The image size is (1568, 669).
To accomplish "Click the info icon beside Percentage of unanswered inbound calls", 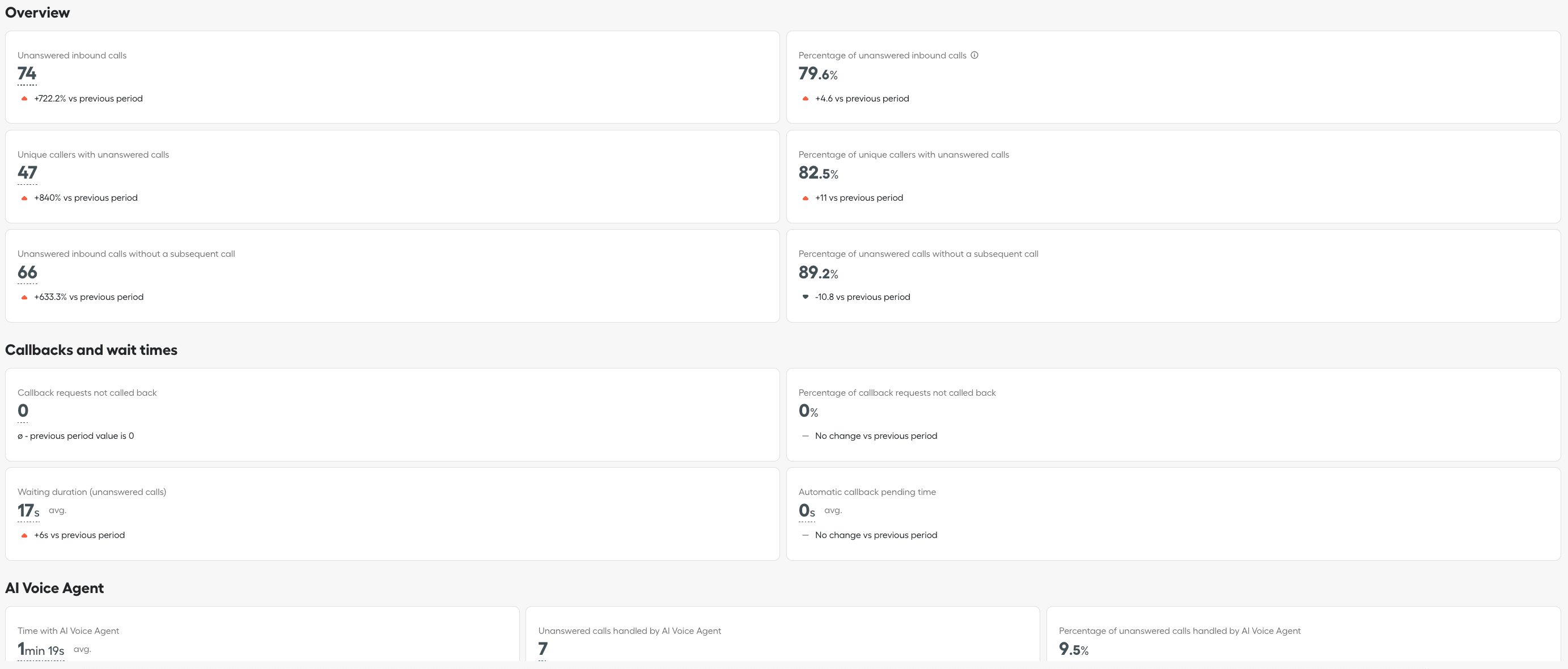I will pos(974,56).
